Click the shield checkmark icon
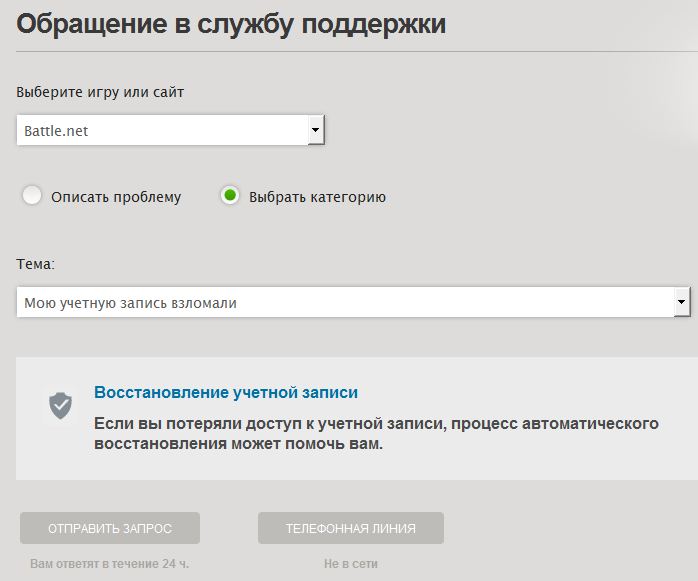 [61, 406]
